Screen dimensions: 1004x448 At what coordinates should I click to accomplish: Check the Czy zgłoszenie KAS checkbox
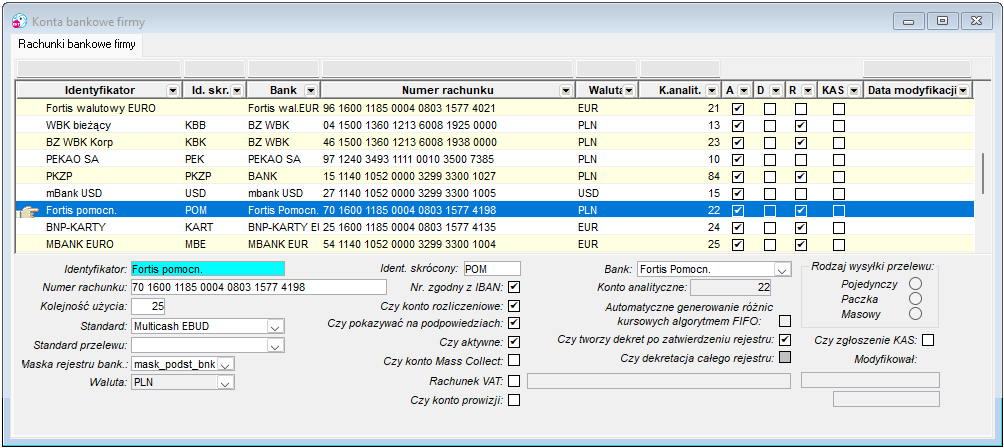point(928,340)
